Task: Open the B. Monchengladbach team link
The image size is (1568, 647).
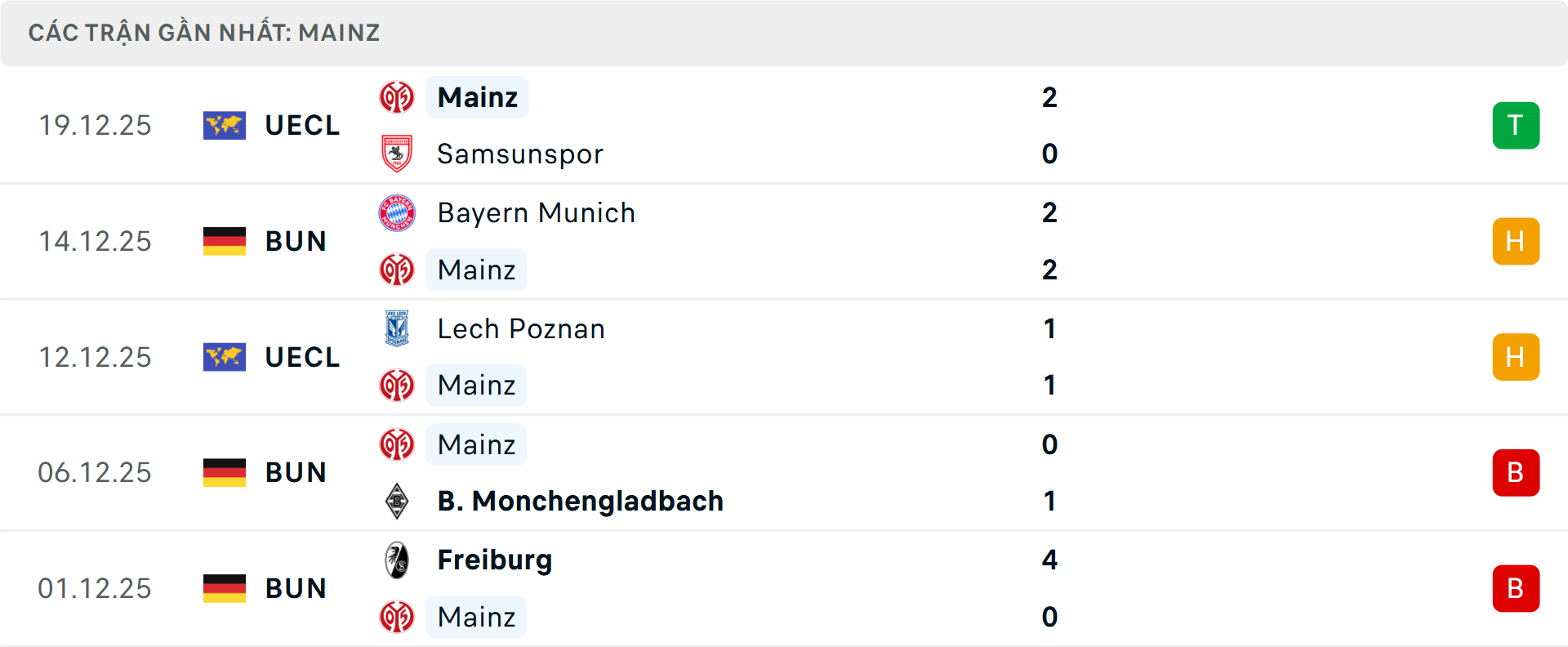Action: (580, 501)
